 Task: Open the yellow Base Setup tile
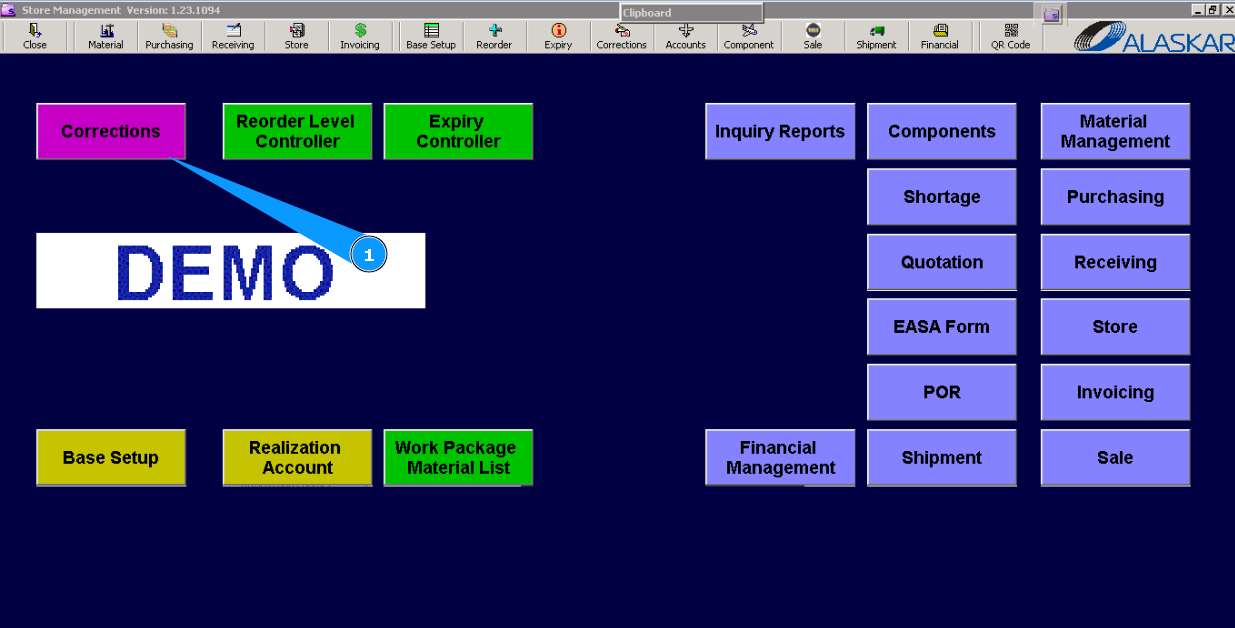(111, 458)
